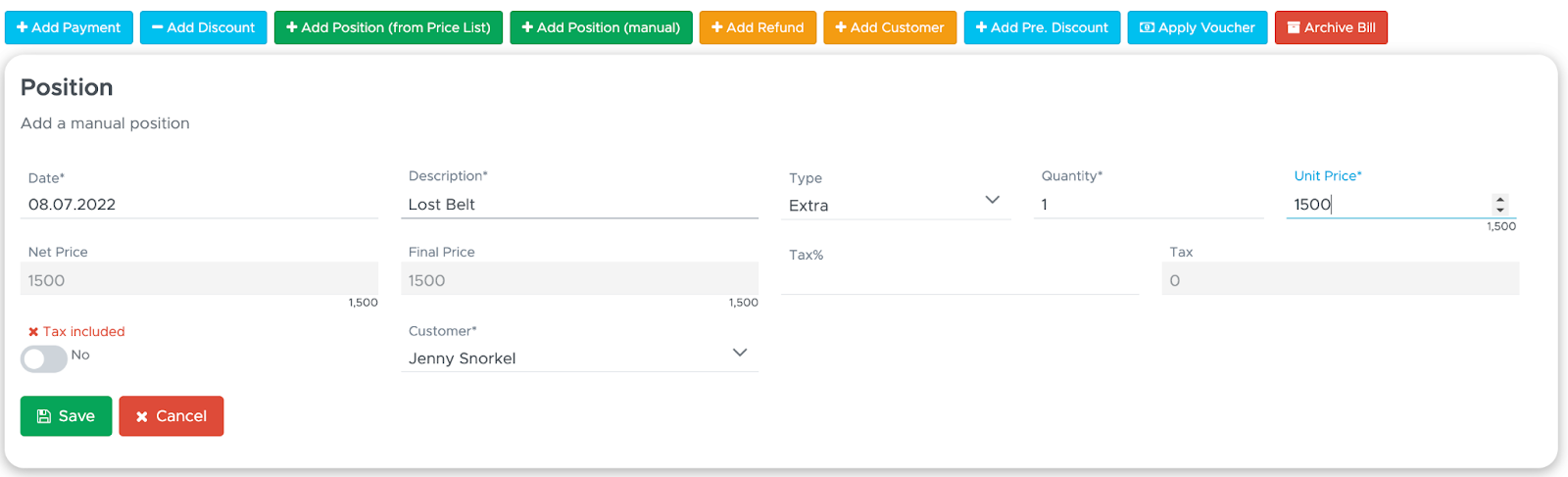Click the money icon on Apply Voucher
Viewport: 1568px width, 477px height.
click(1147, 27)
